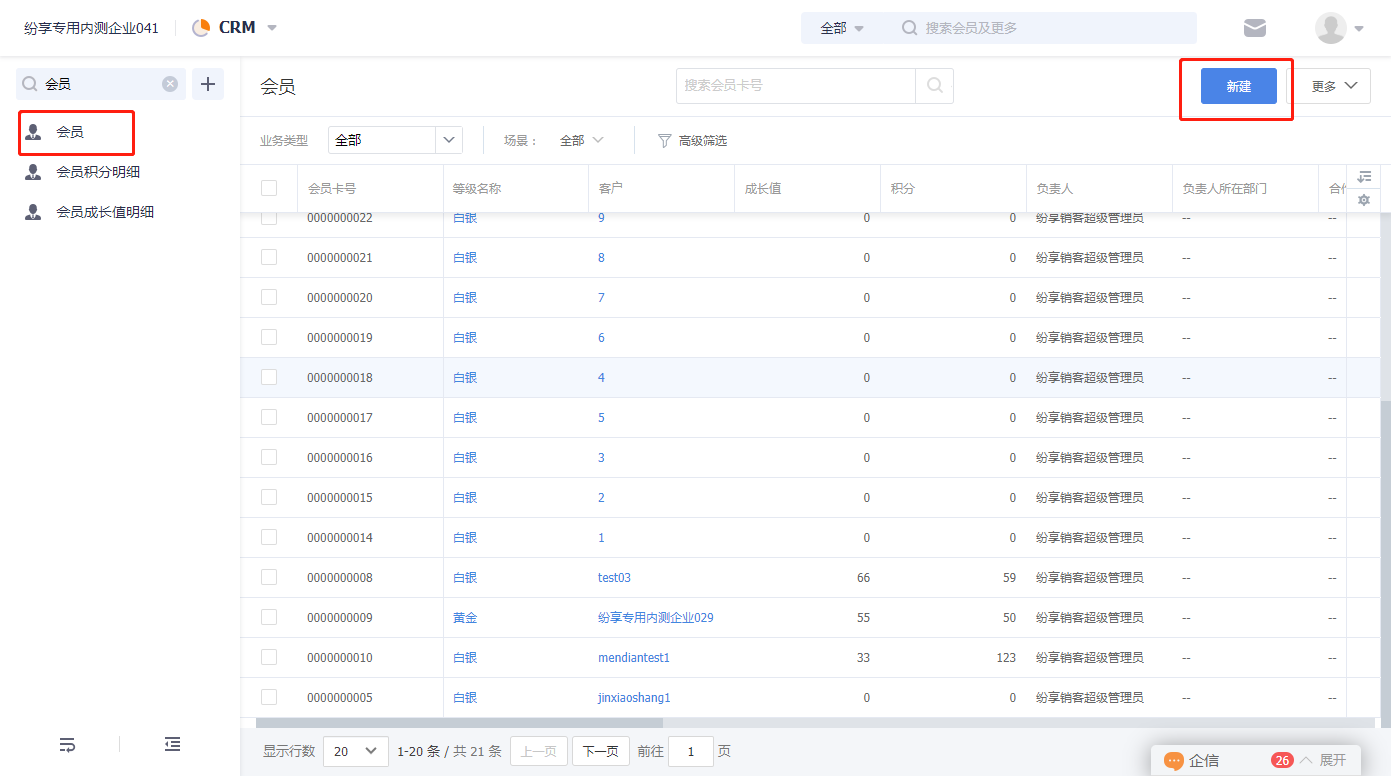This screenshot has width=1391, height=776.
Task: Click the global search magnifier icon
Action: point(910,28)
